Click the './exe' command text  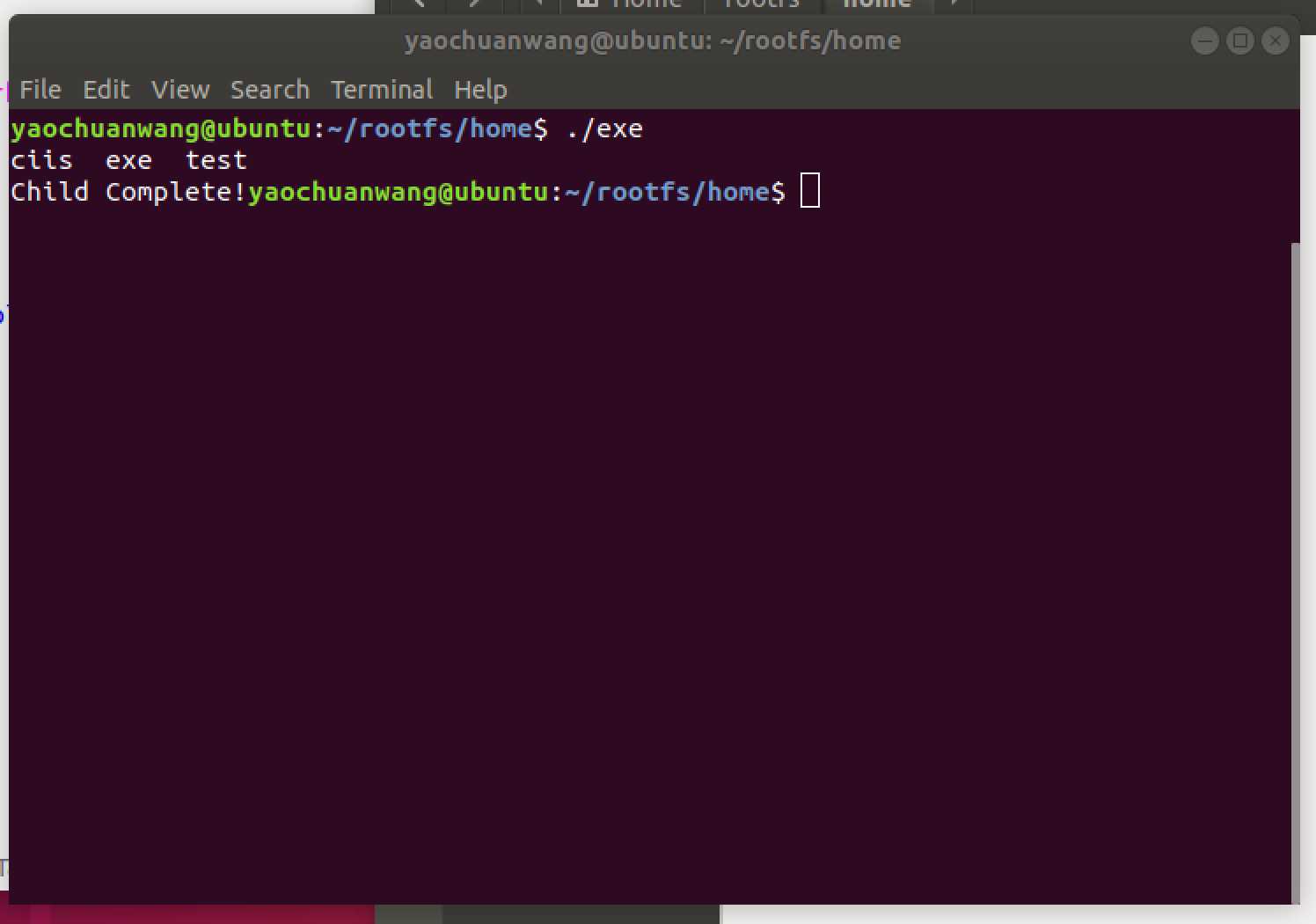[x=604, y=128]
